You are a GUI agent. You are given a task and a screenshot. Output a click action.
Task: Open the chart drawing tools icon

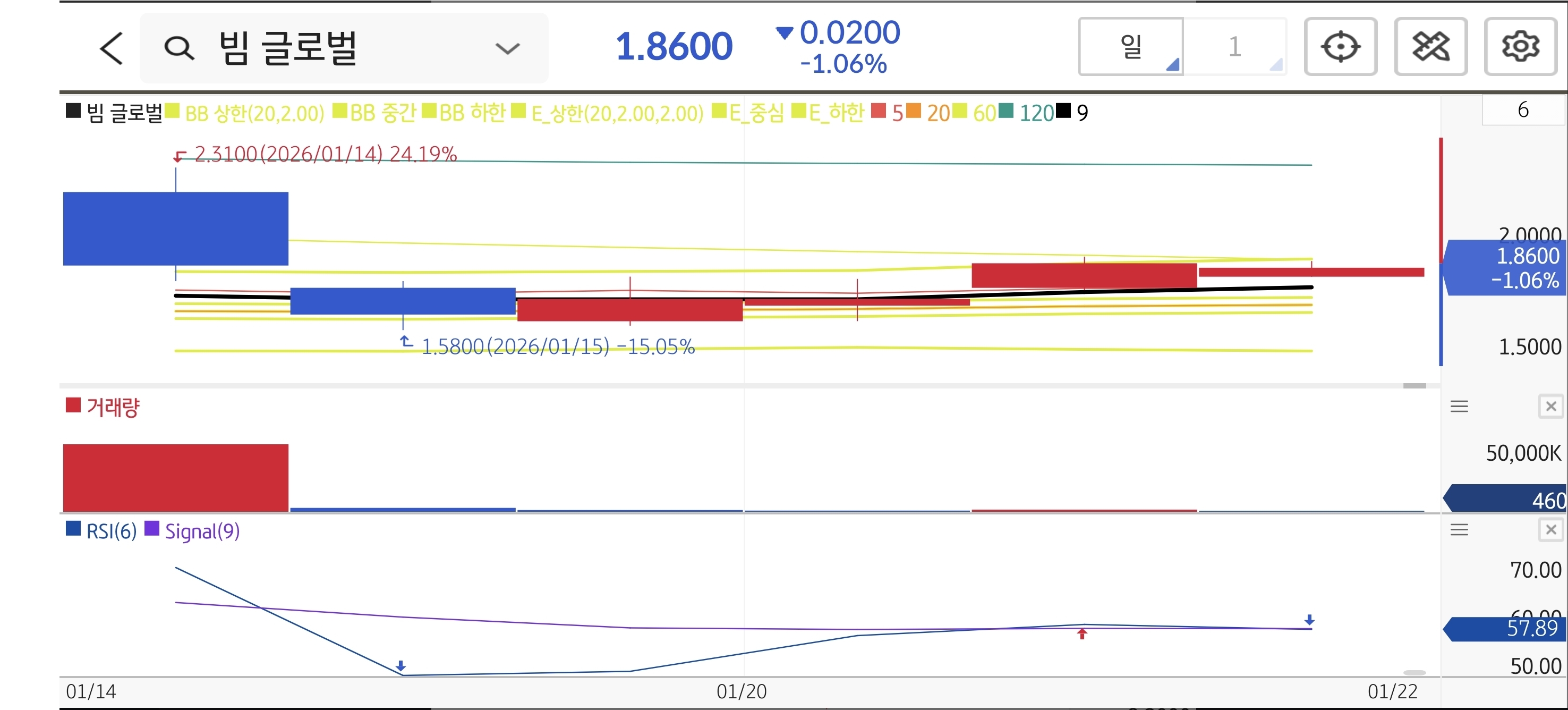[x=1430, y=47]
